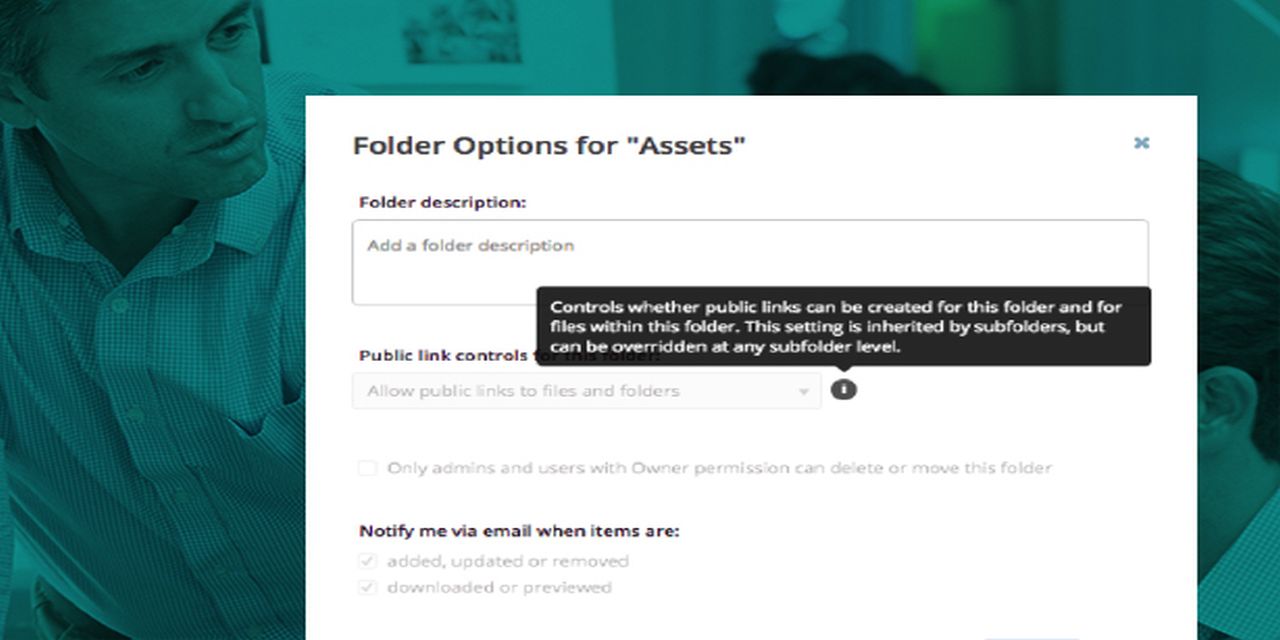Click the dimmed background right of the dialog

click(x=1238, y=300)
